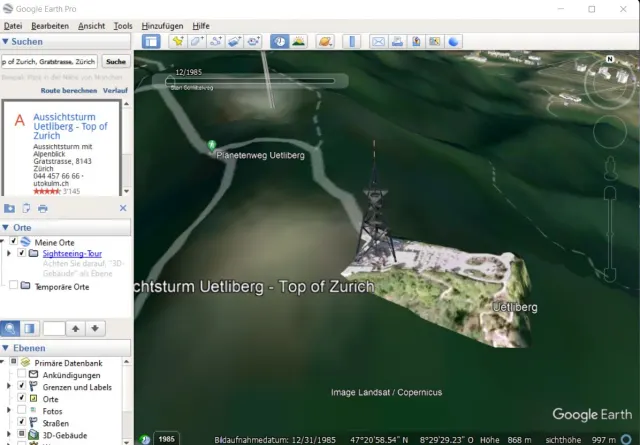Viewport: 640px width, 445px height.
Task: Click the sunlight across landscape icon
Action: (x=298, y=41)
